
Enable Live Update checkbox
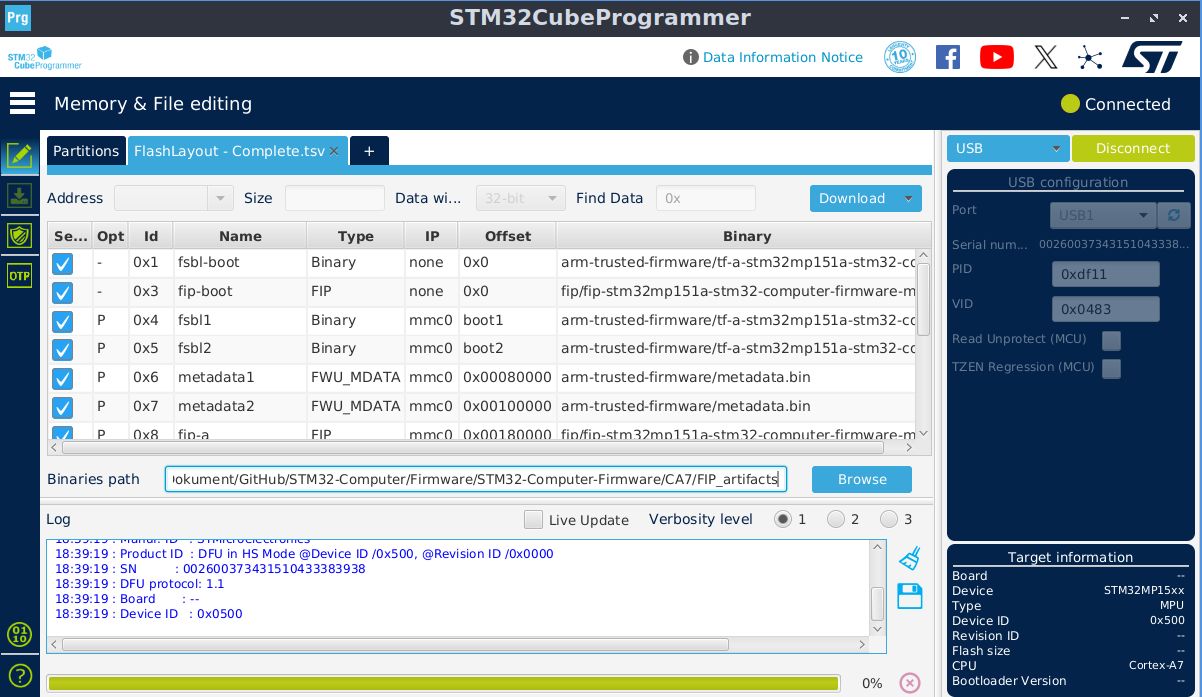533,519
